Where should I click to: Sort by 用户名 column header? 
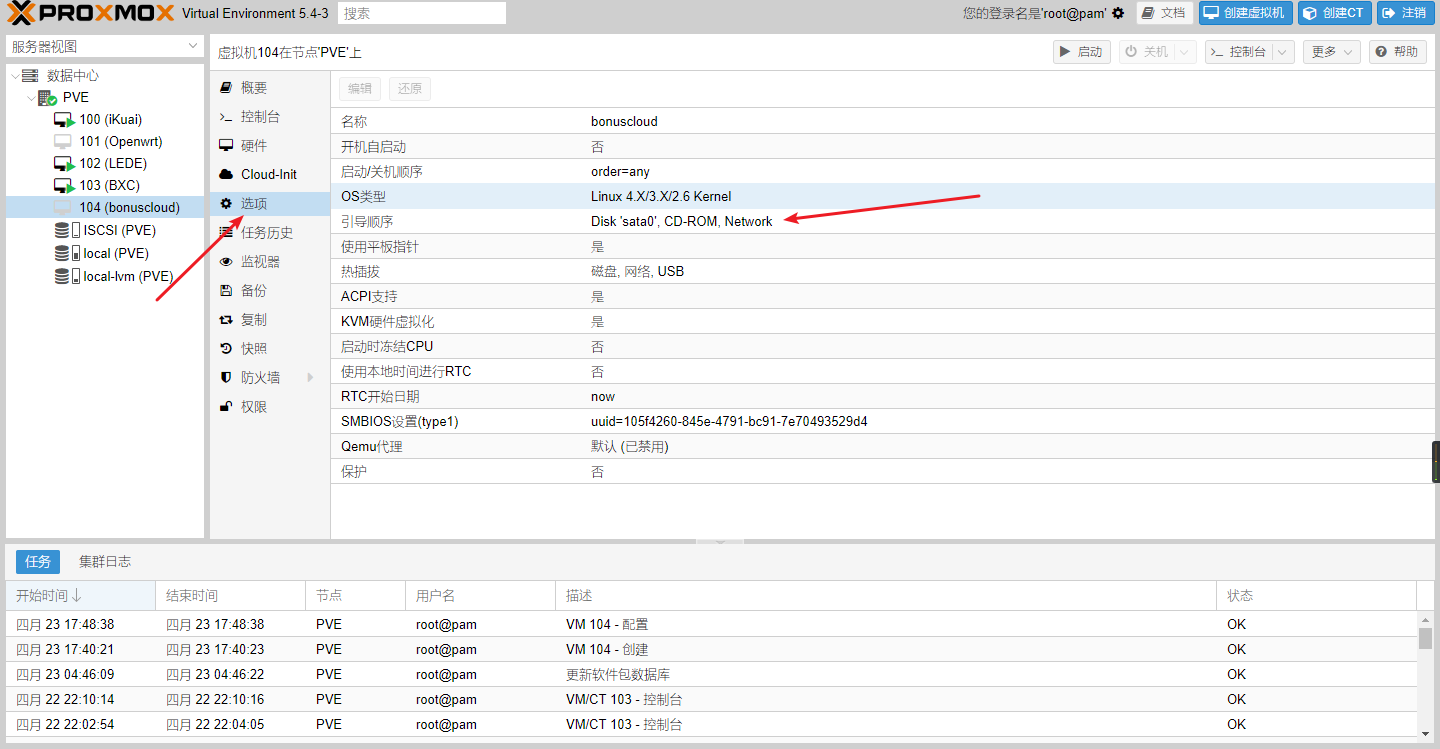(x=480, y=596)
